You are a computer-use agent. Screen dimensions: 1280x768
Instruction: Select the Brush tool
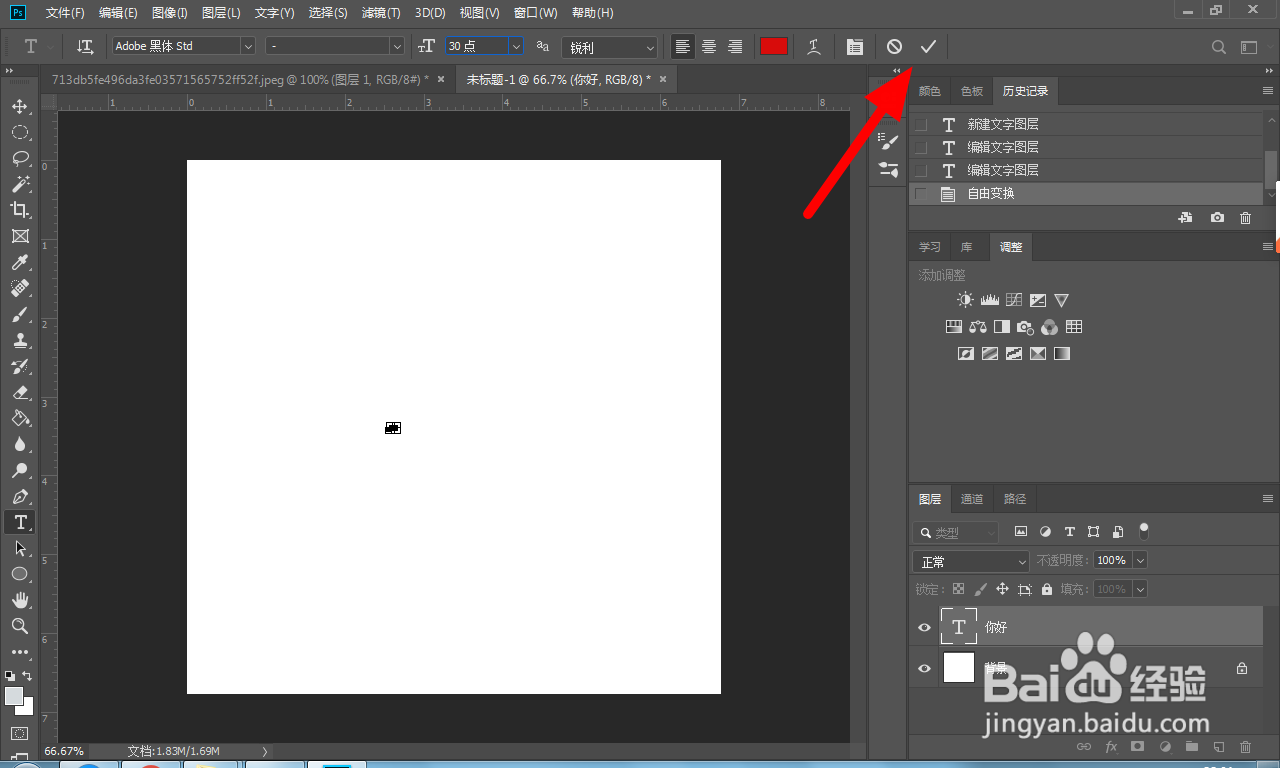coord(19,314)
